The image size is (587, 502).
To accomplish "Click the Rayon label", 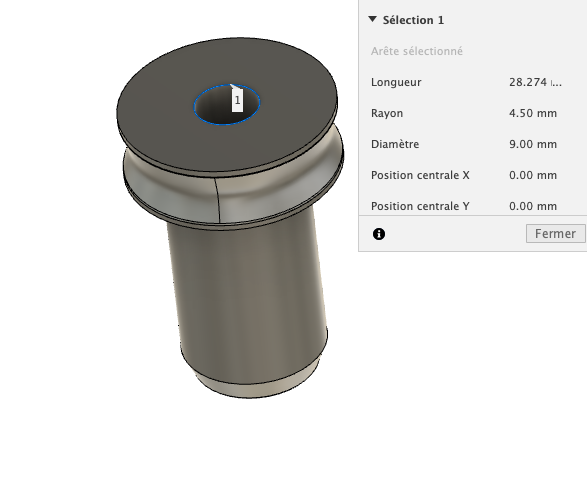I will tap(387, 113).
